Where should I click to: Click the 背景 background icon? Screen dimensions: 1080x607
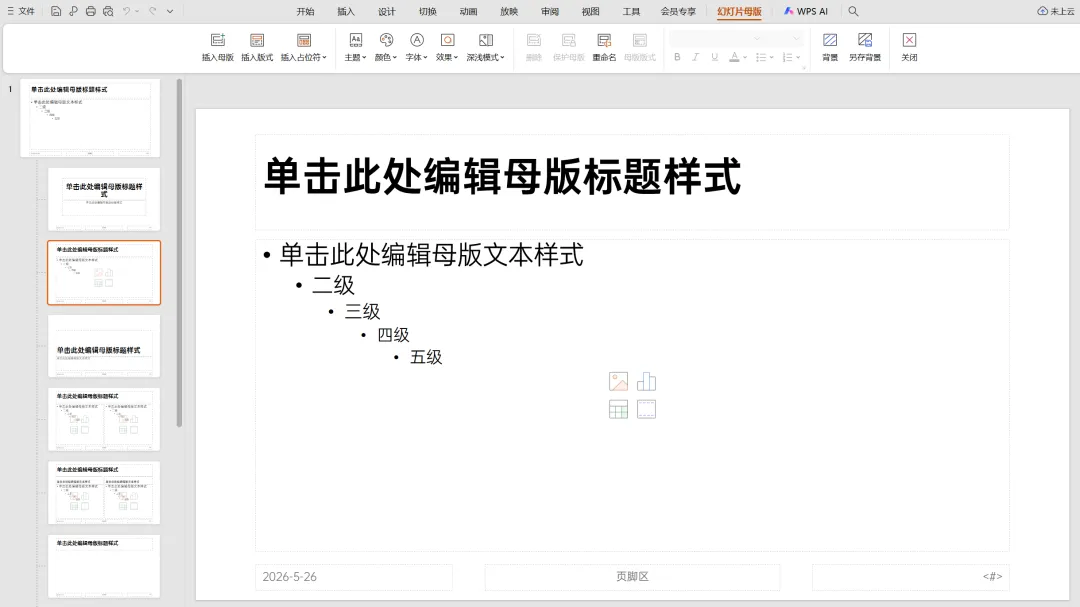(830, 47)
